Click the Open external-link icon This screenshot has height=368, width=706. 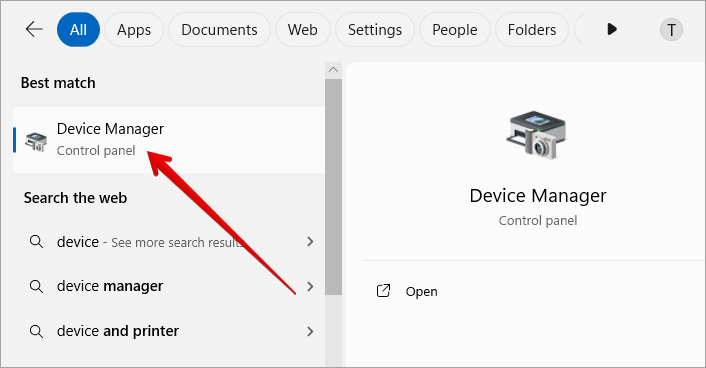[383, 291]
